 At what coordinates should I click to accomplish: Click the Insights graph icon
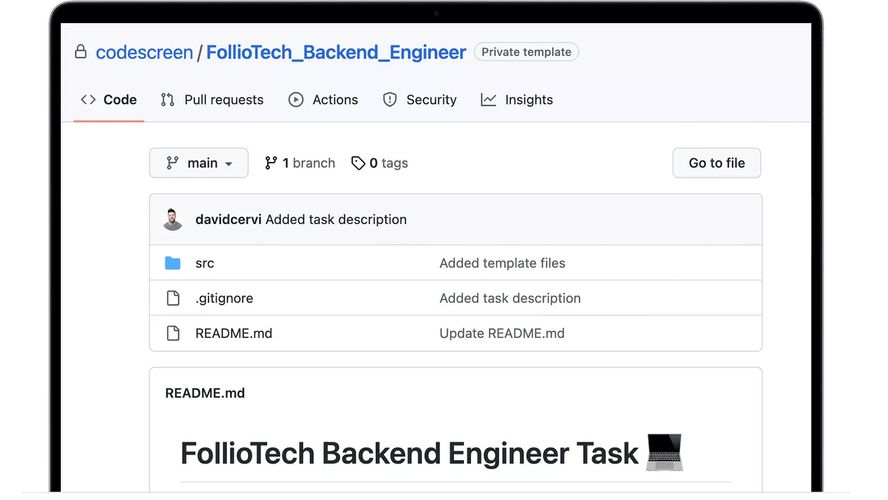tap(488, 100)
